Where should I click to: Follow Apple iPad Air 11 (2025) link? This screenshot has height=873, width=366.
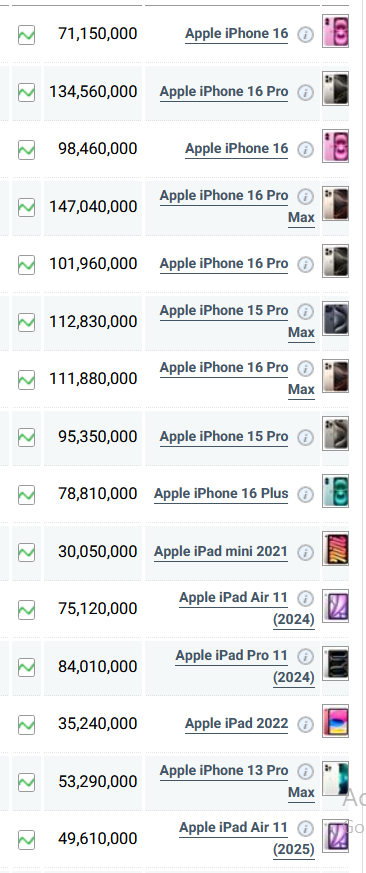246,838
